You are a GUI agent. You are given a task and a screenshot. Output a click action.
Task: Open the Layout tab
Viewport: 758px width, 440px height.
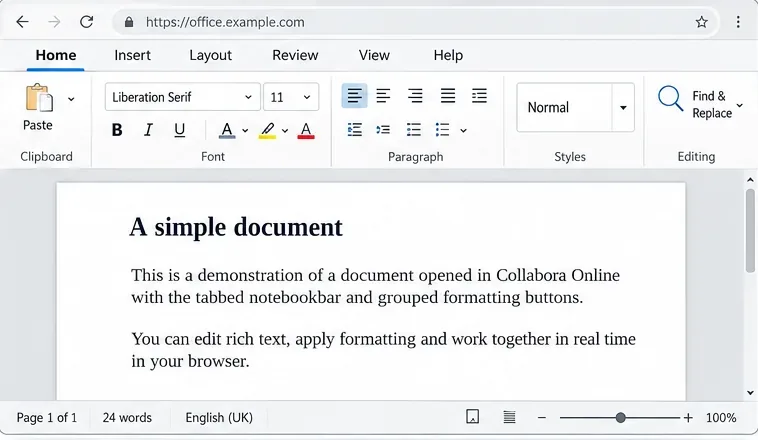210,55
